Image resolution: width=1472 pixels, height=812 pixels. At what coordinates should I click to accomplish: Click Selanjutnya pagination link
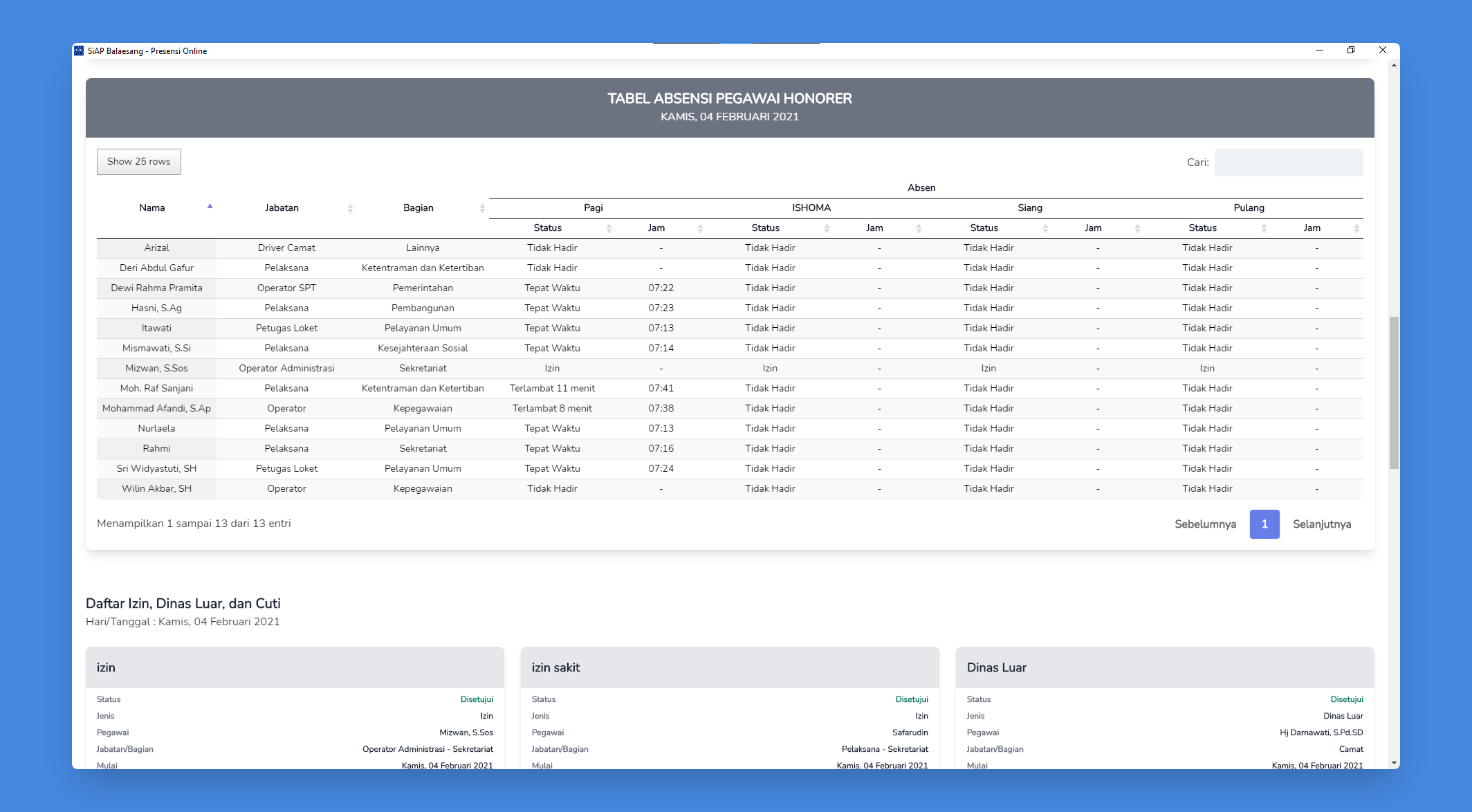pos(1321,524)
